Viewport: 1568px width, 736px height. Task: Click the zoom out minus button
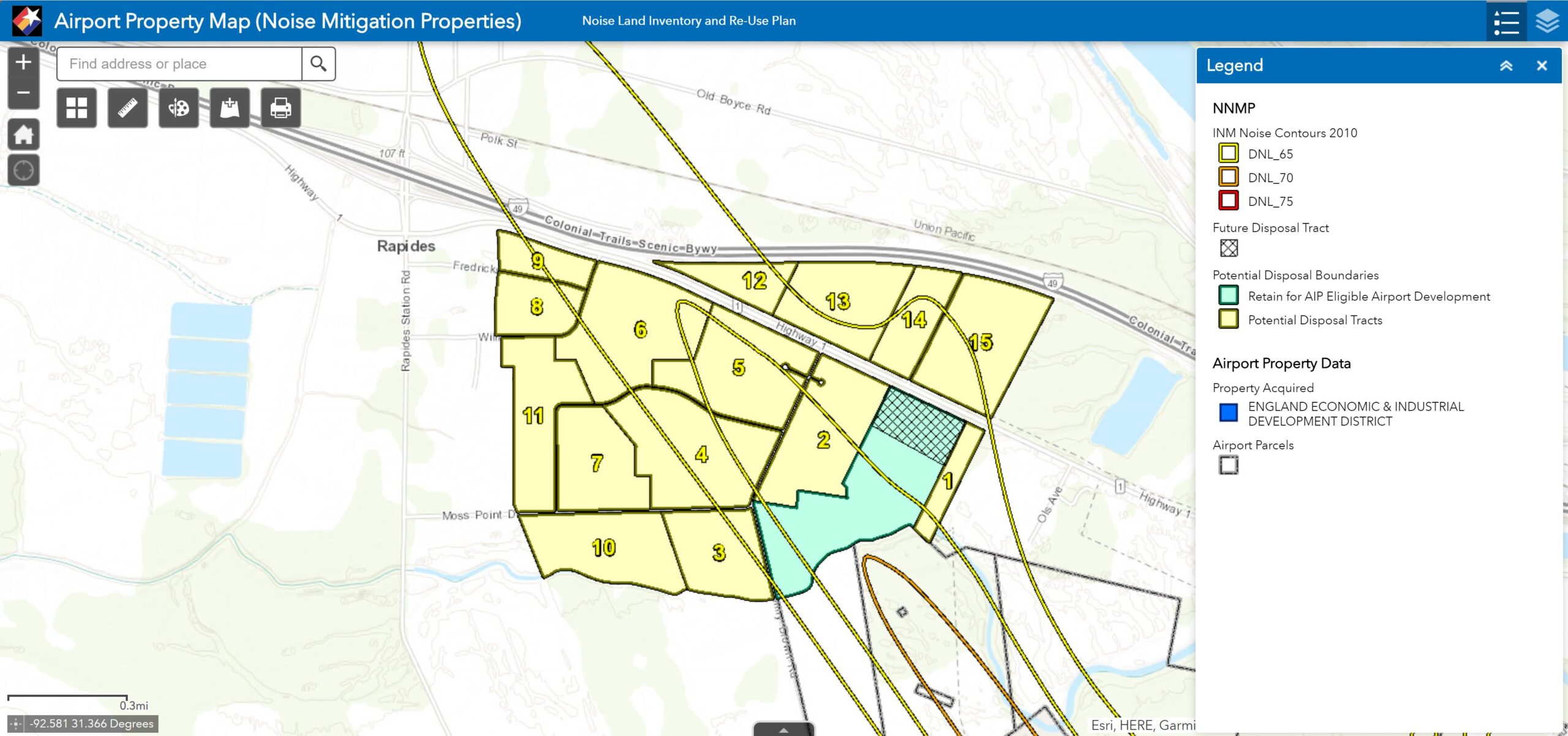(x=23, y=93)
